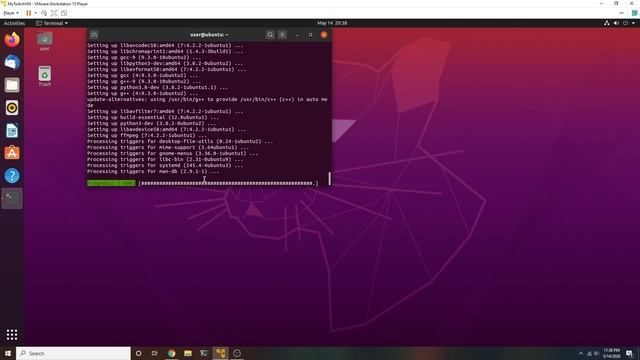Maximize the terminal window
Viewport: 640px width, 360px height.
pyautogui.click(x=311, y=35)
